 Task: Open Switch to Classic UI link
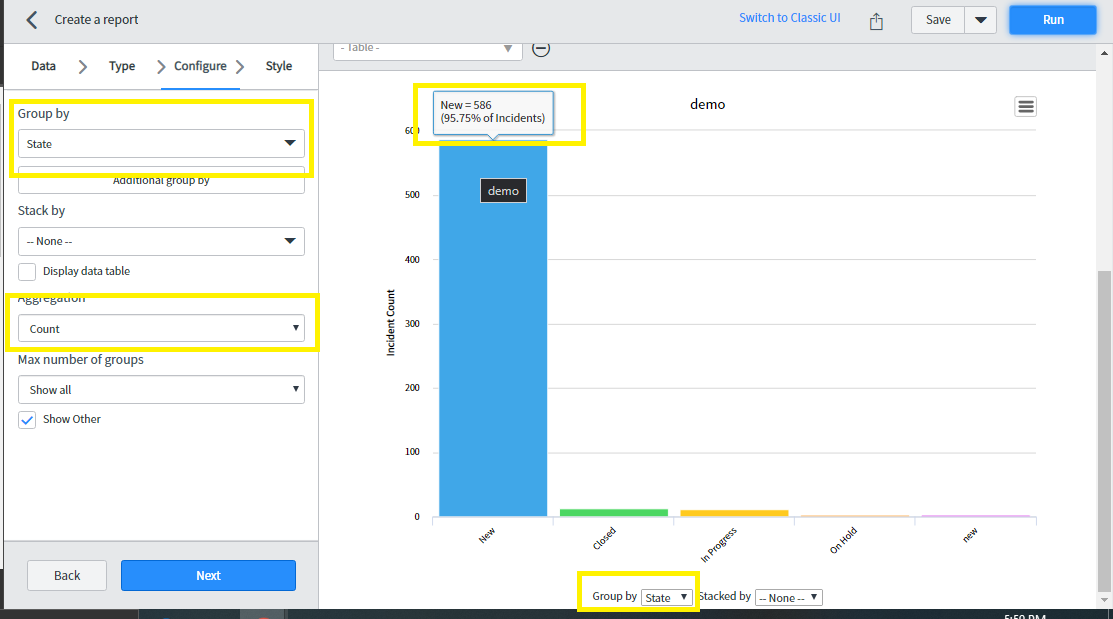[x=789, y=17]
